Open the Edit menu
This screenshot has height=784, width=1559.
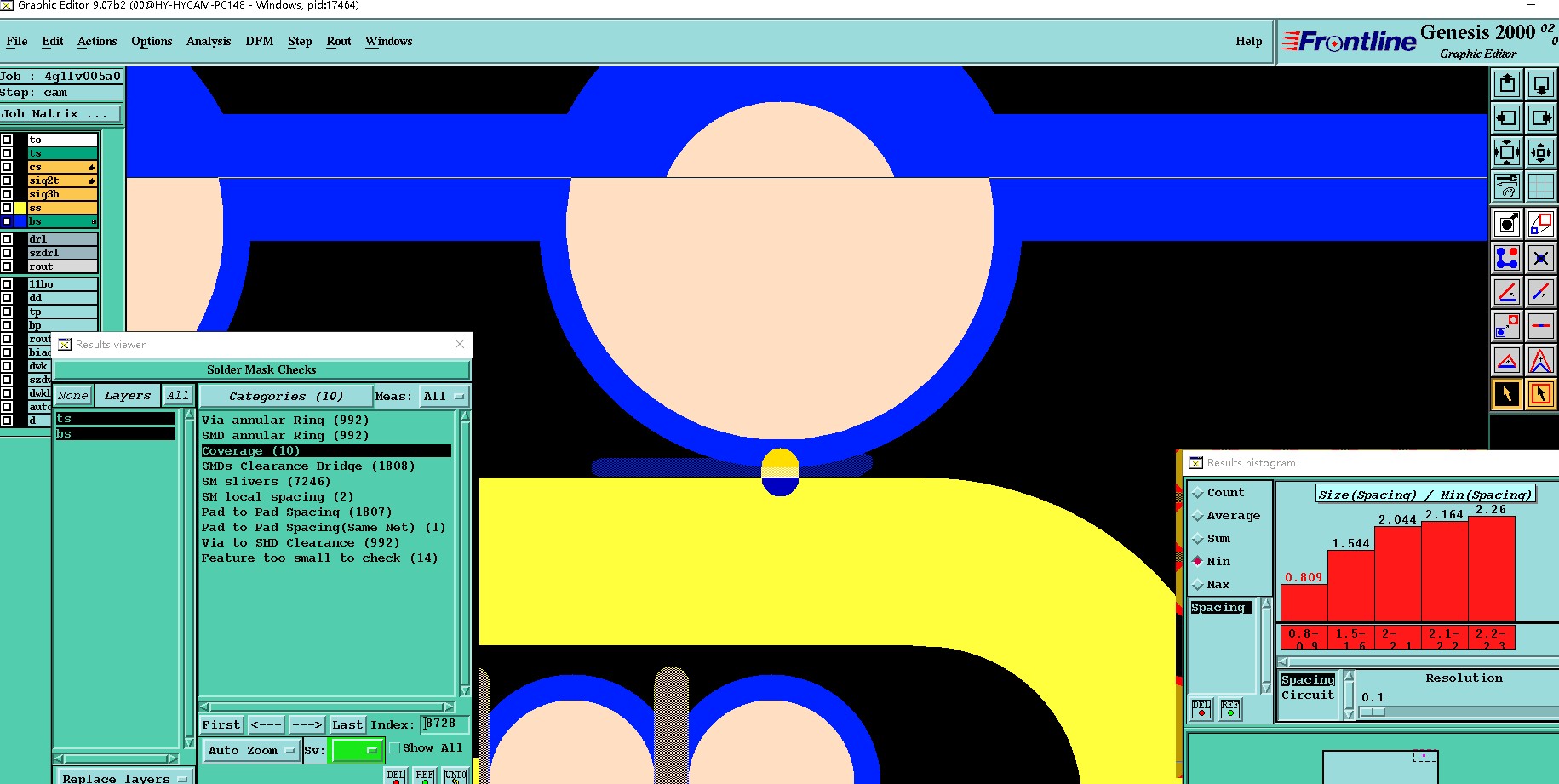click(53, 41)
